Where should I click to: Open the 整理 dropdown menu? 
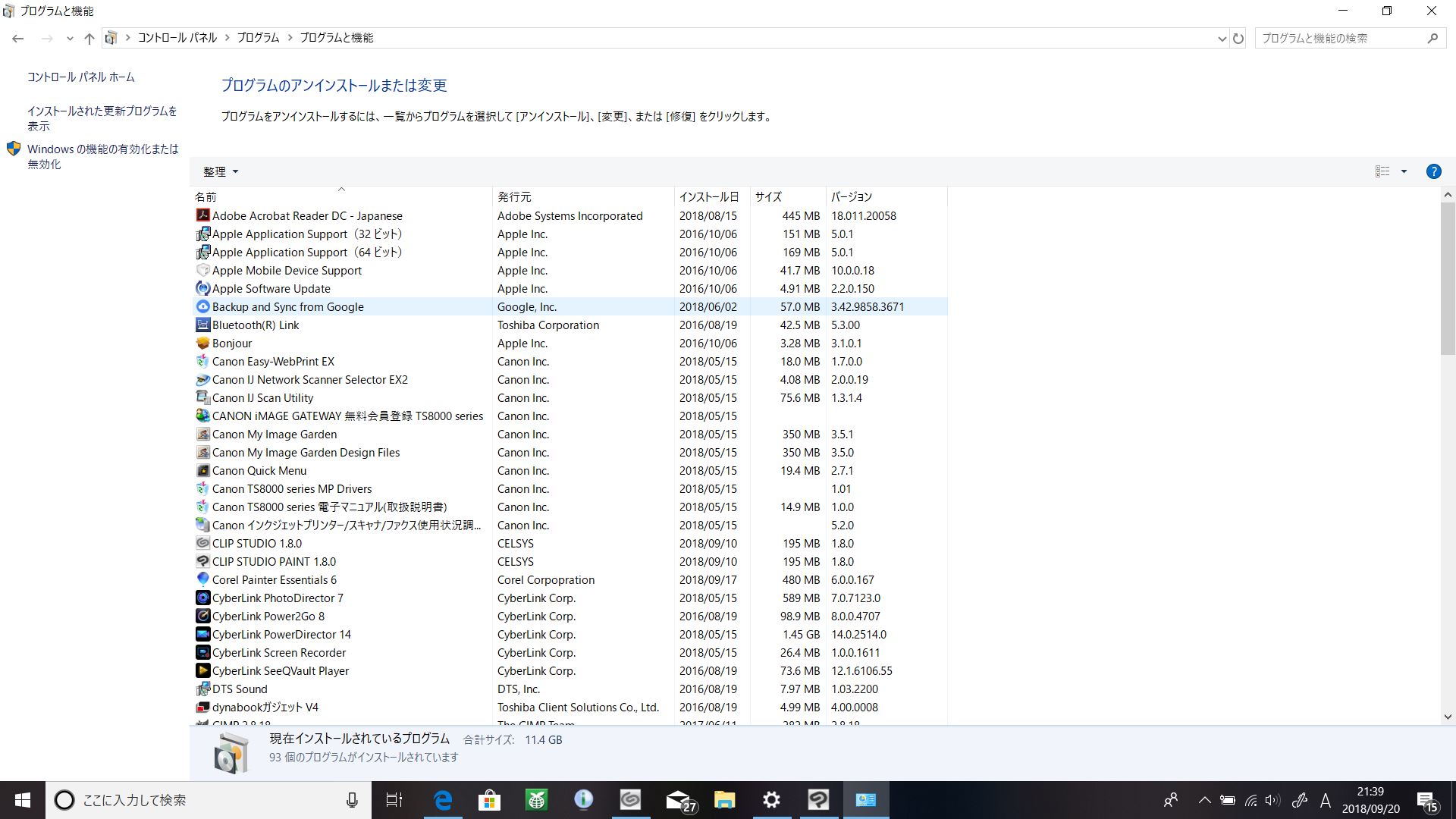click(221, 171)
